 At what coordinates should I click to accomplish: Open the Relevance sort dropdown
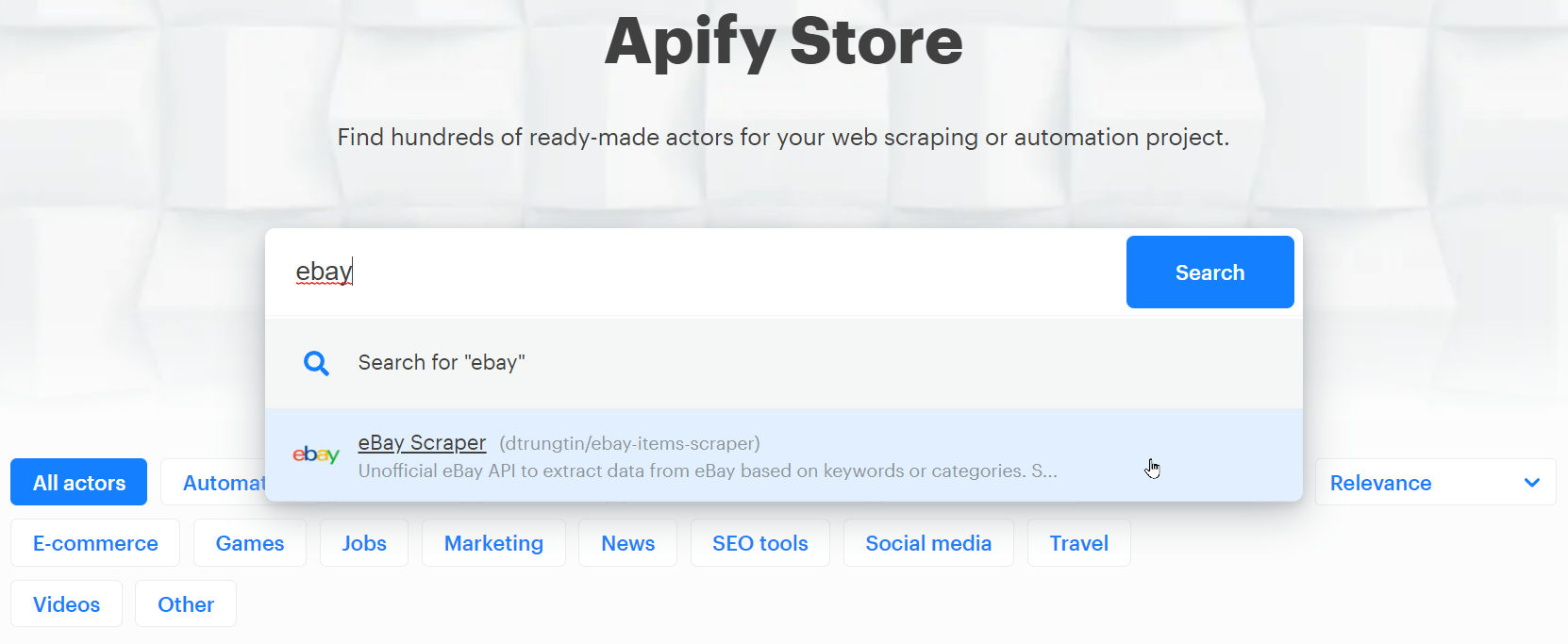(1435, 483)
